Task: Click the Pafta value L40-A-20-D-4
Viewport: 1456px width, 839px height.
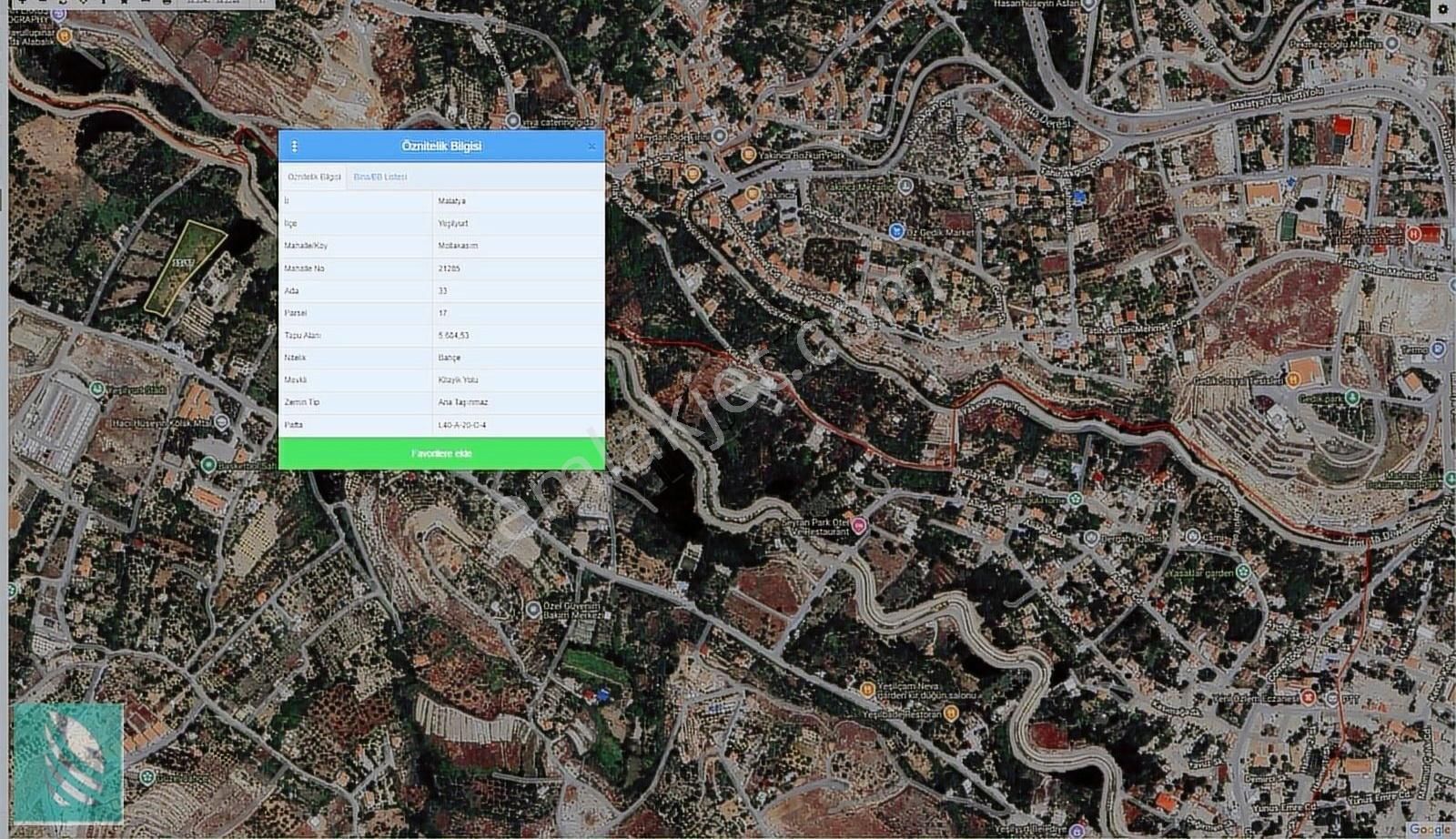Action: [462, 425]
